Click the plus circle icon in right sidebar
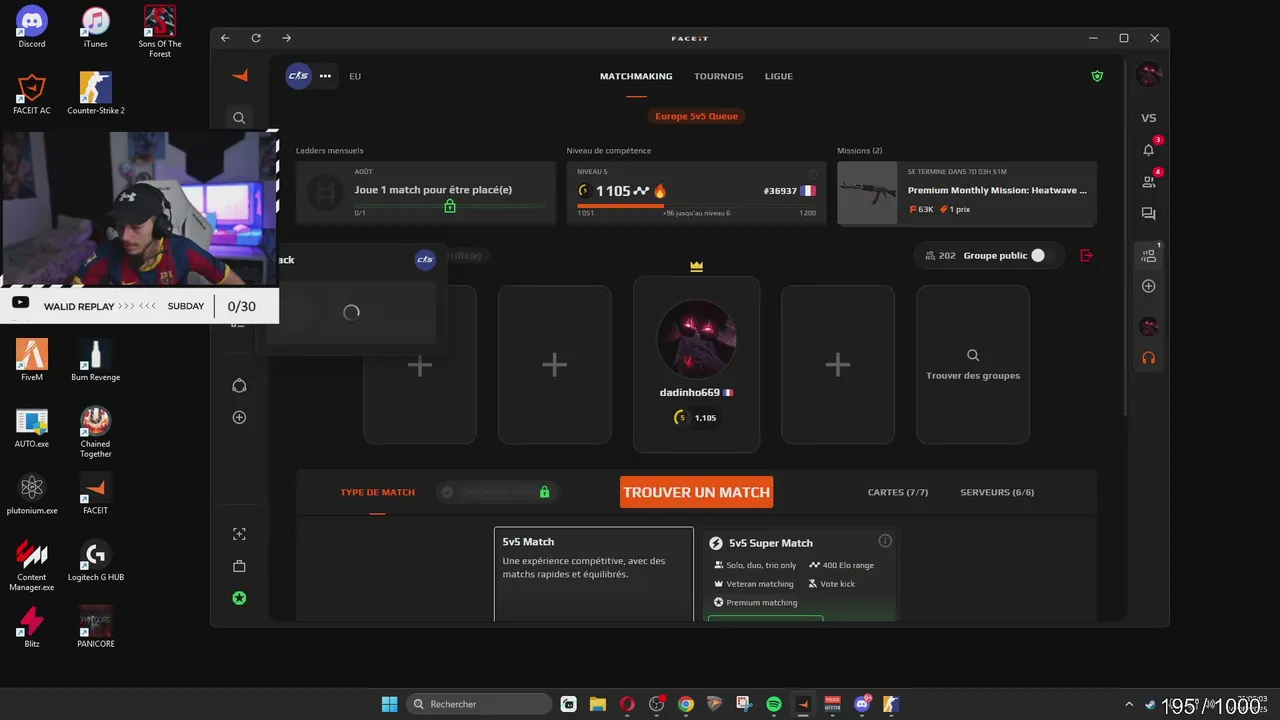 [x=1149, y=286]
